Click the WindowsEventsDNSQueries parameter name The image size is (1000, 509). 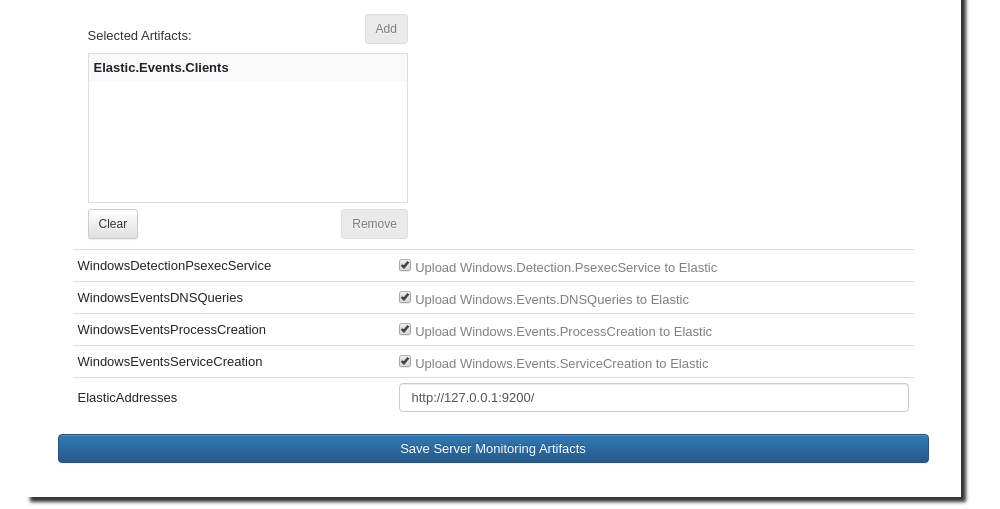160,298
